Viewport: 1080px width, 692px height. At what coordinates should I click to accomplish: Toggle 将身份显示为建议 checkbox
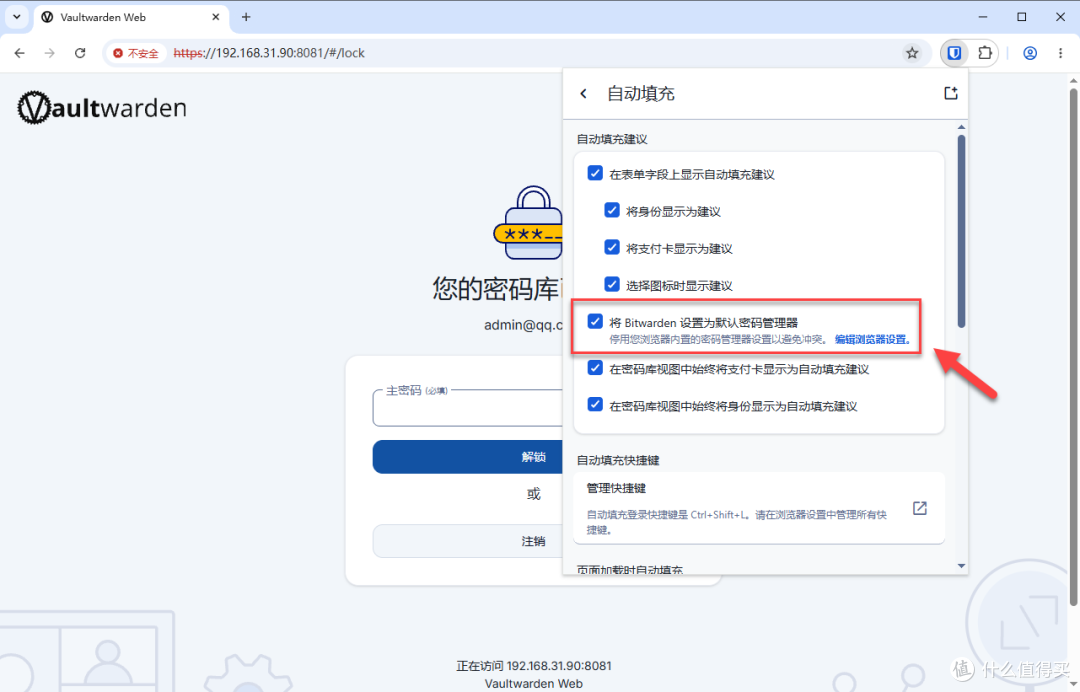612,210
